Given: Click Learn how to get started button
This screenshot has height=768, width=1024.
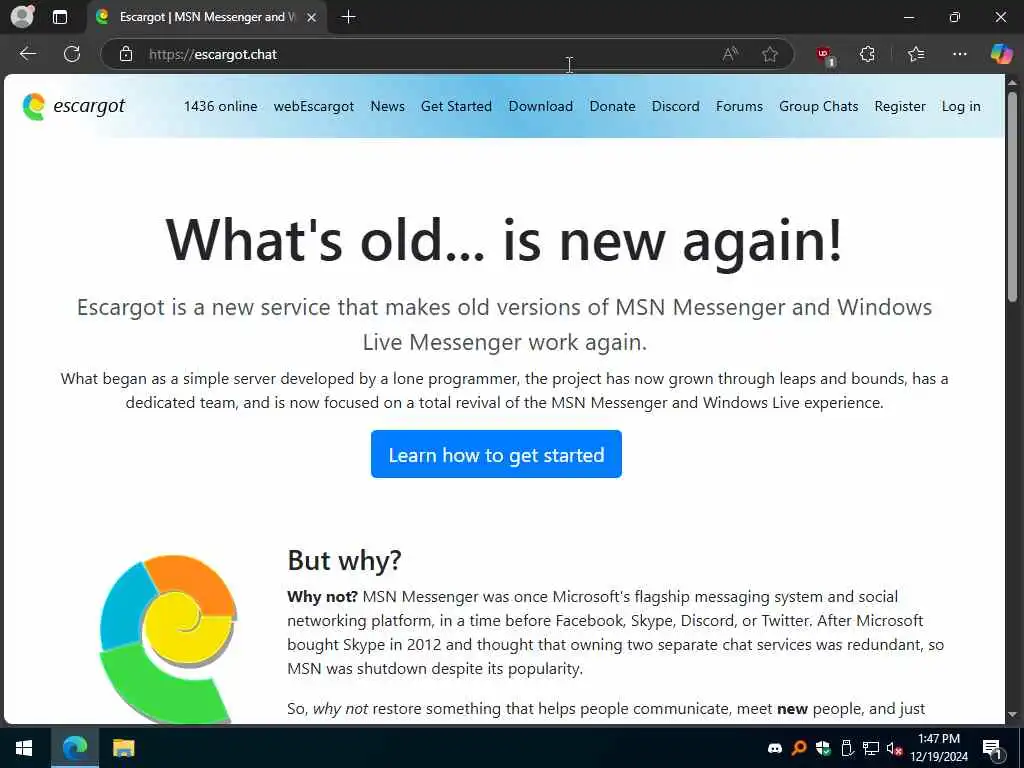Looking at the screenshot, I should (496, 454).
